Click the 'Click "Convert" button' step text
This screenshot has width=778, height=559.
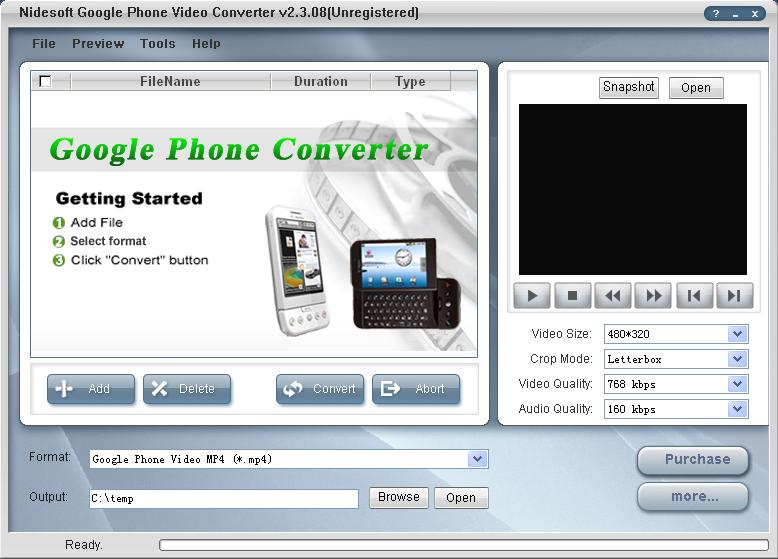coord(139,260)
